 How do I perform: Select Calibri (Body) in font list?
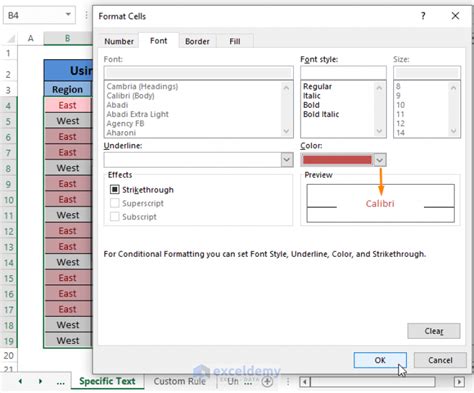(130, 96)
